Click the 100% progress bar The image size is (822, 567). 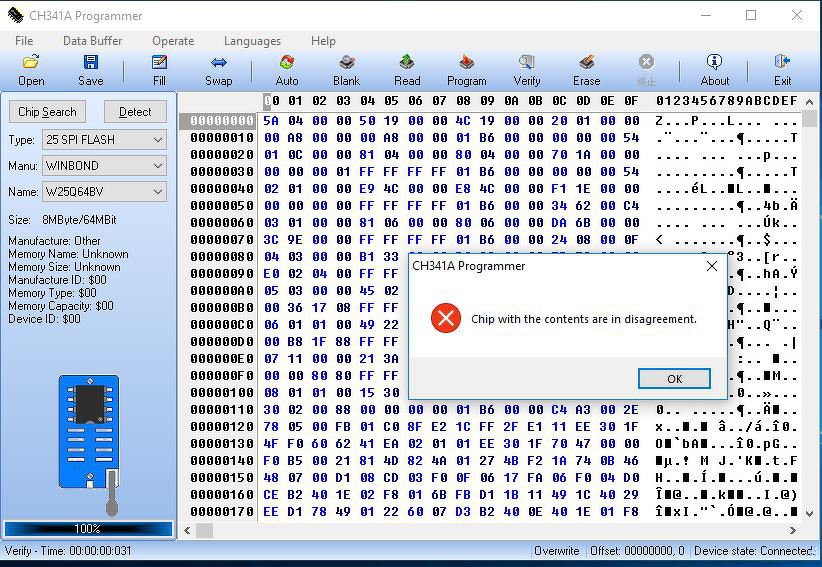pos(88,528)
